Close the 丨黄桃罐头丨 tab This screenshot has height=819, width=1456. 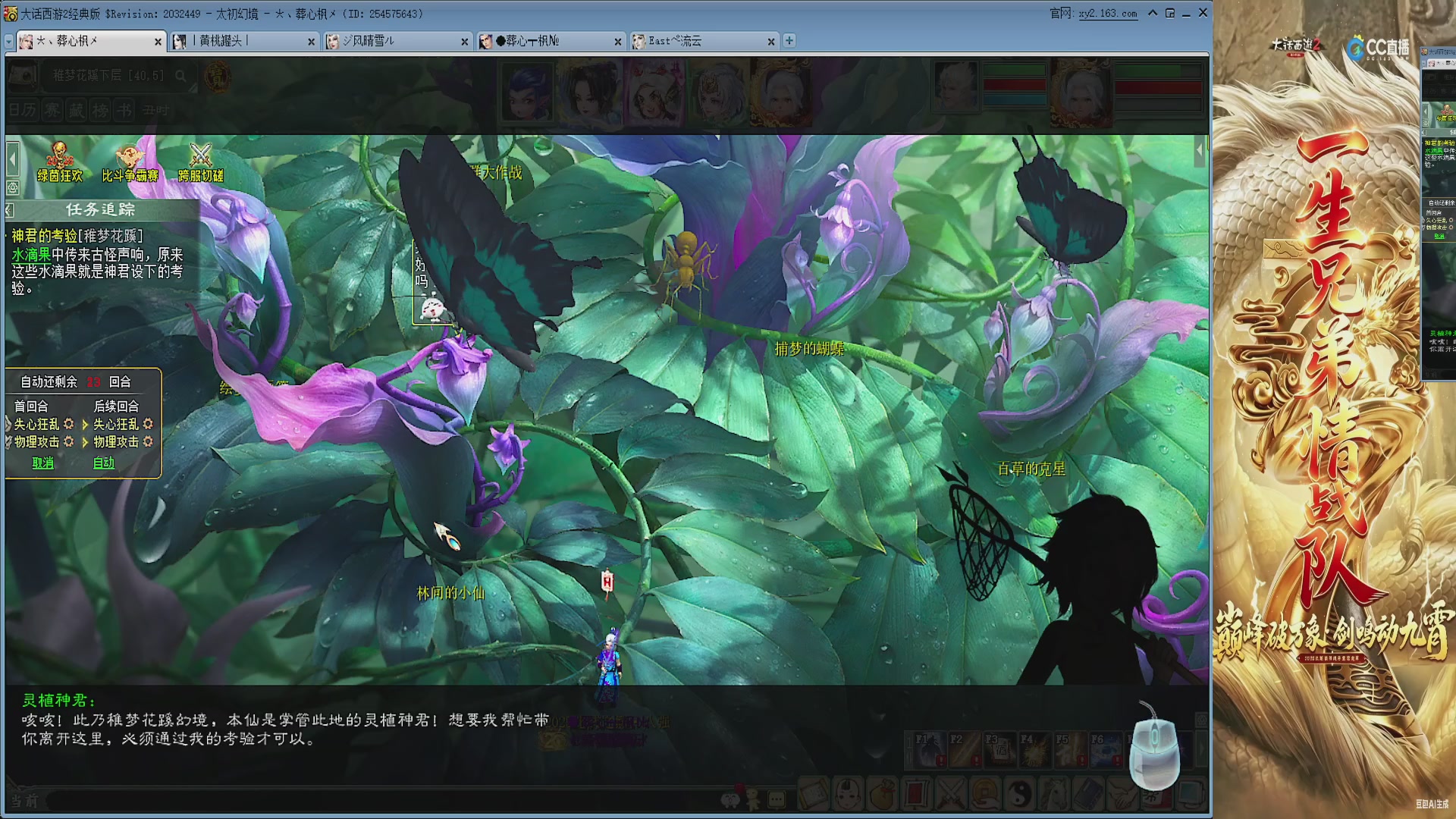tap(311, 42)
